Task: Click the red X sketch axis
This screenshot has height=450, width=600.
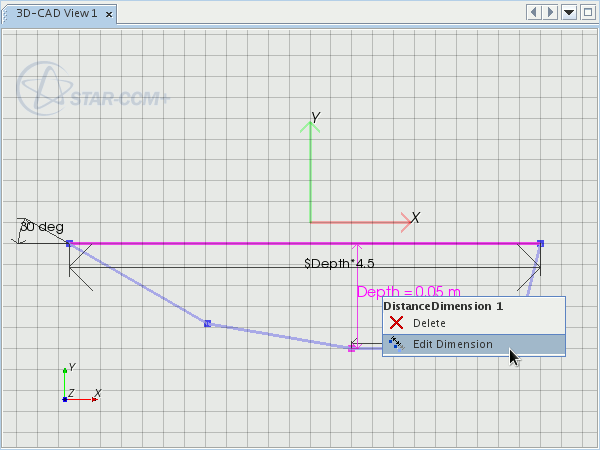Action: (360, 222)
